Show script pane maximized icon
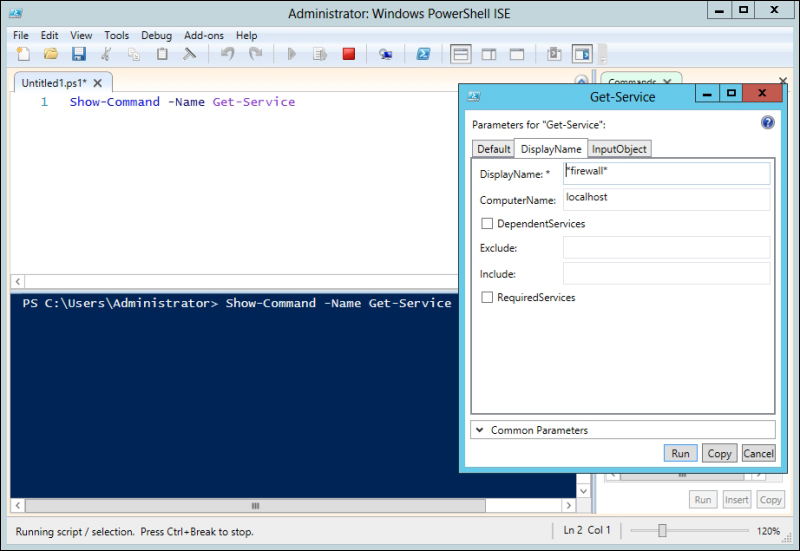Screen dimensions: 800x551 point(517,54)
